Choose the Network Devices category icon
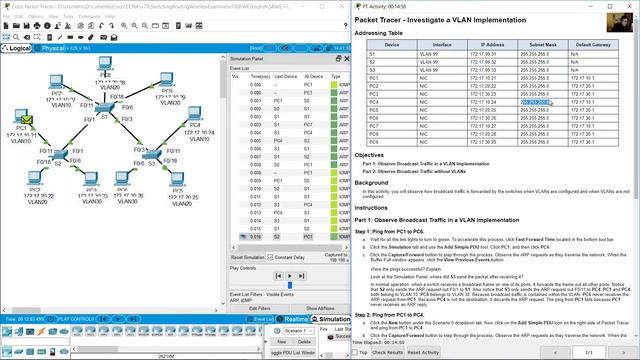This screenshot has width=640, height=360. click(x=7, y=331)
